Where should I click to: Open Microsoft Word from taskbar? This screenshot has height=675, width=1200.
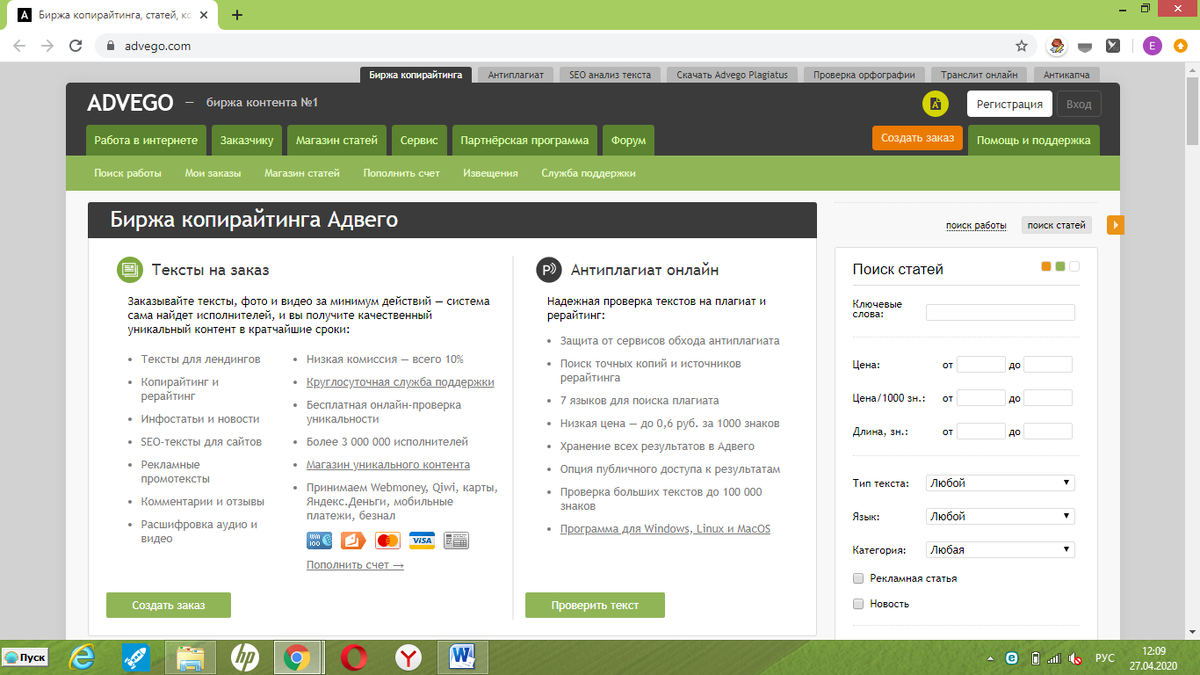pyautogui.click(x=462, y=657)
